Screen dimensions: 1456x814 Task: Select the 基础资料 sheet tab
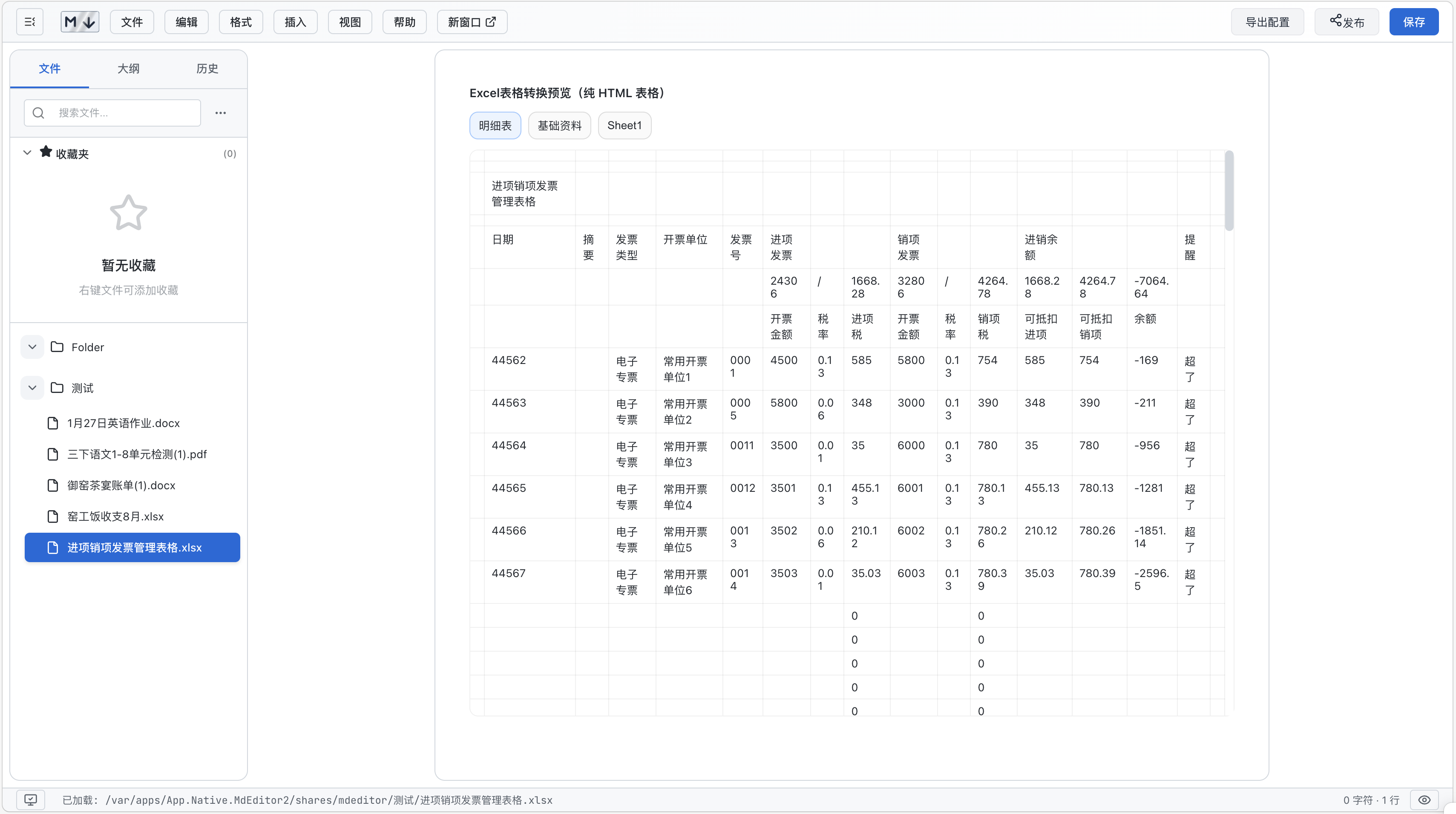(x=559, y=126)
